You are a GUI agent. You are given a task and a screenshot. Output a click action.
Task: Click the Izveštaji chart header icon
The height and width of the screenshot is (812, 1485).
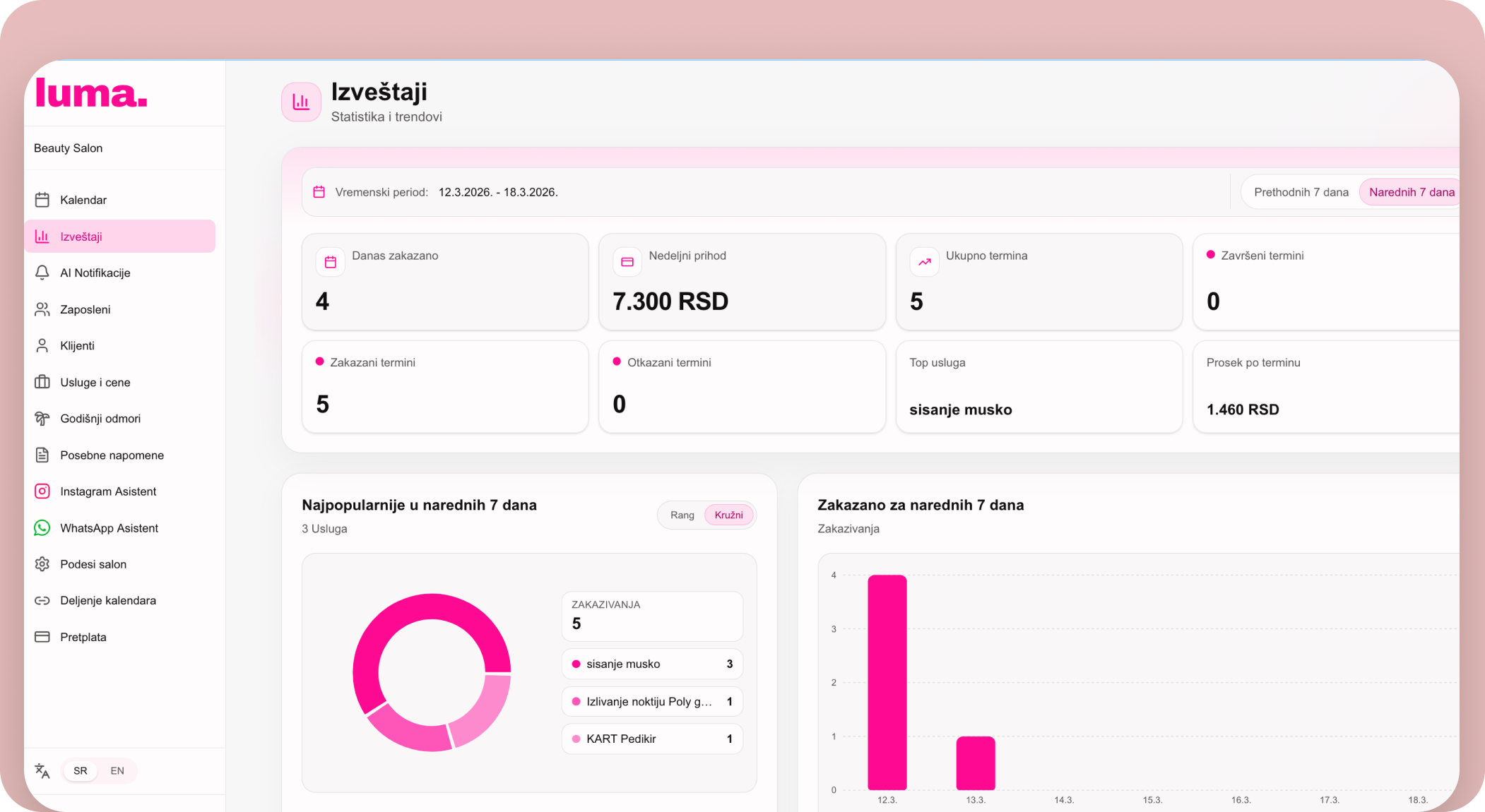coord(302,102)
